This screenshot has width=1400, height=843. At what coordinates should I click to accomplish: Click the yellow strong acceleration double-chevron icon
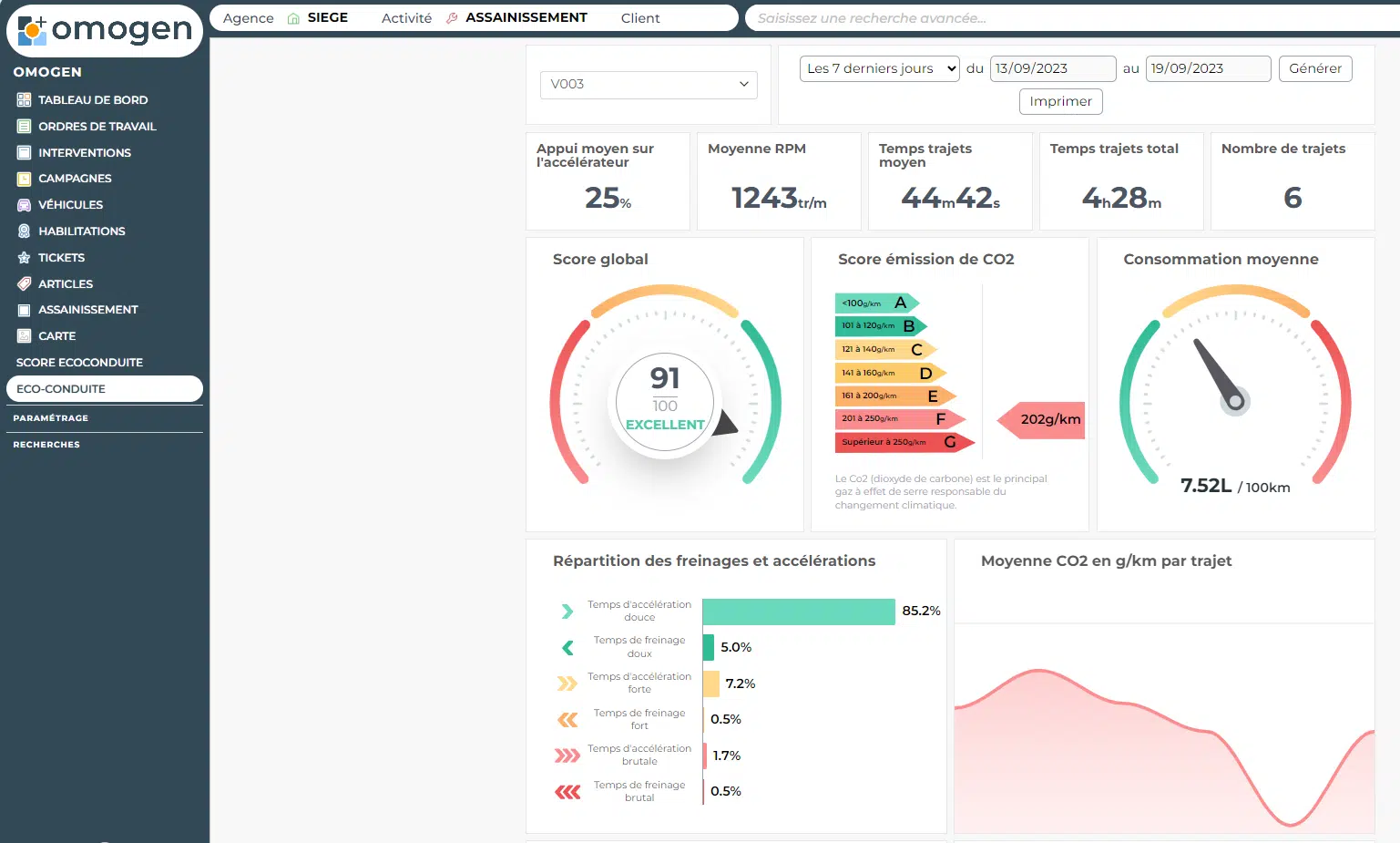[x=567, y=684]
